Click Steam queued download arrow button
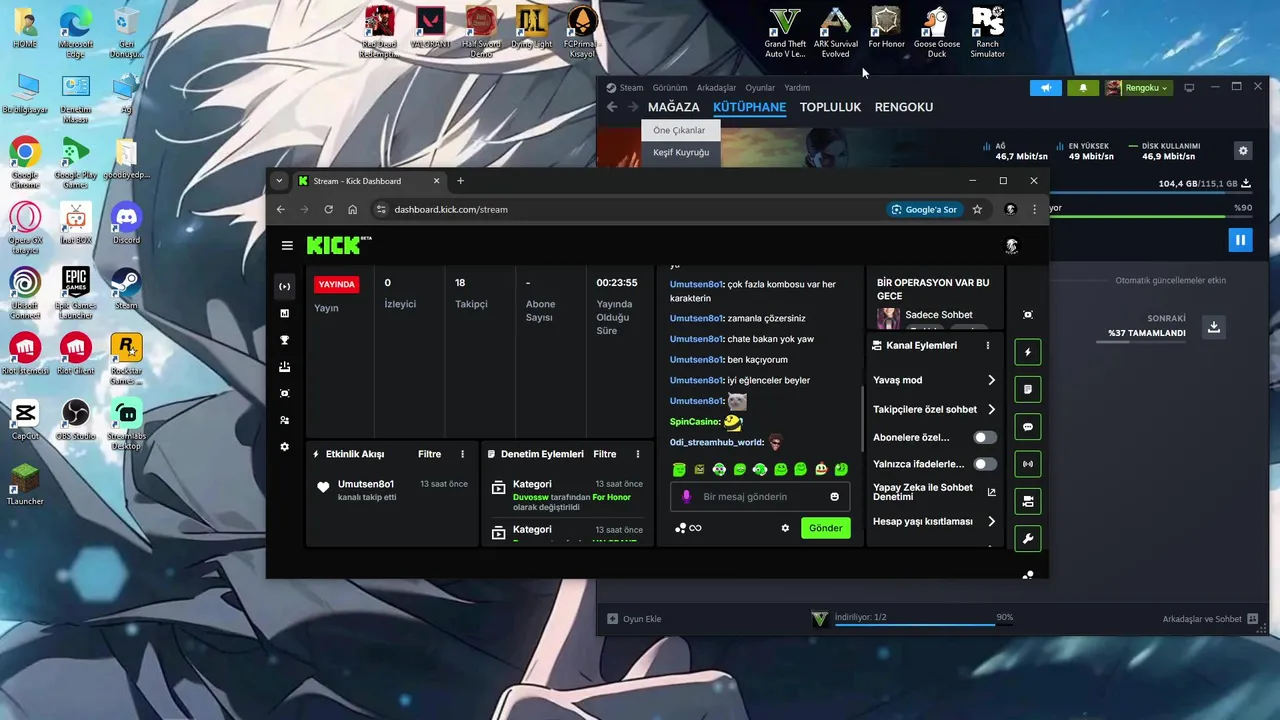This screenshot has width=1280, height=720. point(1213,327)
